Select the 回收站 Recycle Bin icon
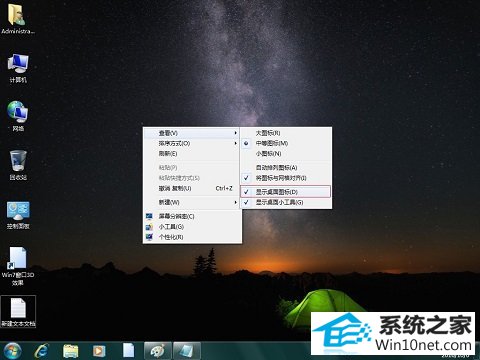The width and height of the screenshot is (480, 360). point(18,165)
